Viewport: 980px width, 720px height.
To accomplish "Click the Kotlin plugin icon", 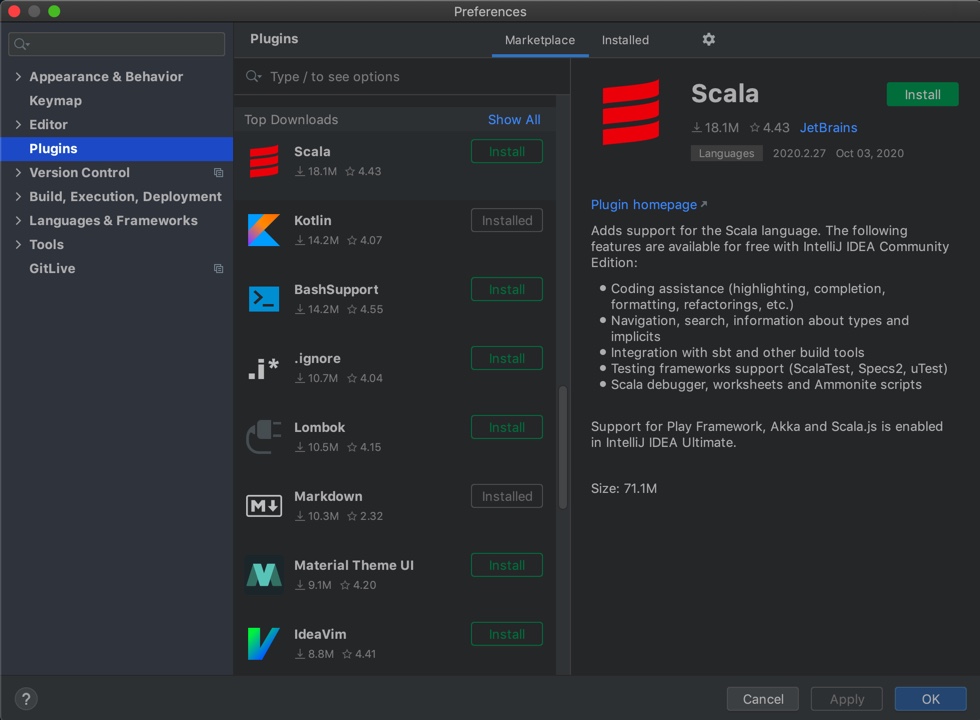I will (x=264, y=230).
